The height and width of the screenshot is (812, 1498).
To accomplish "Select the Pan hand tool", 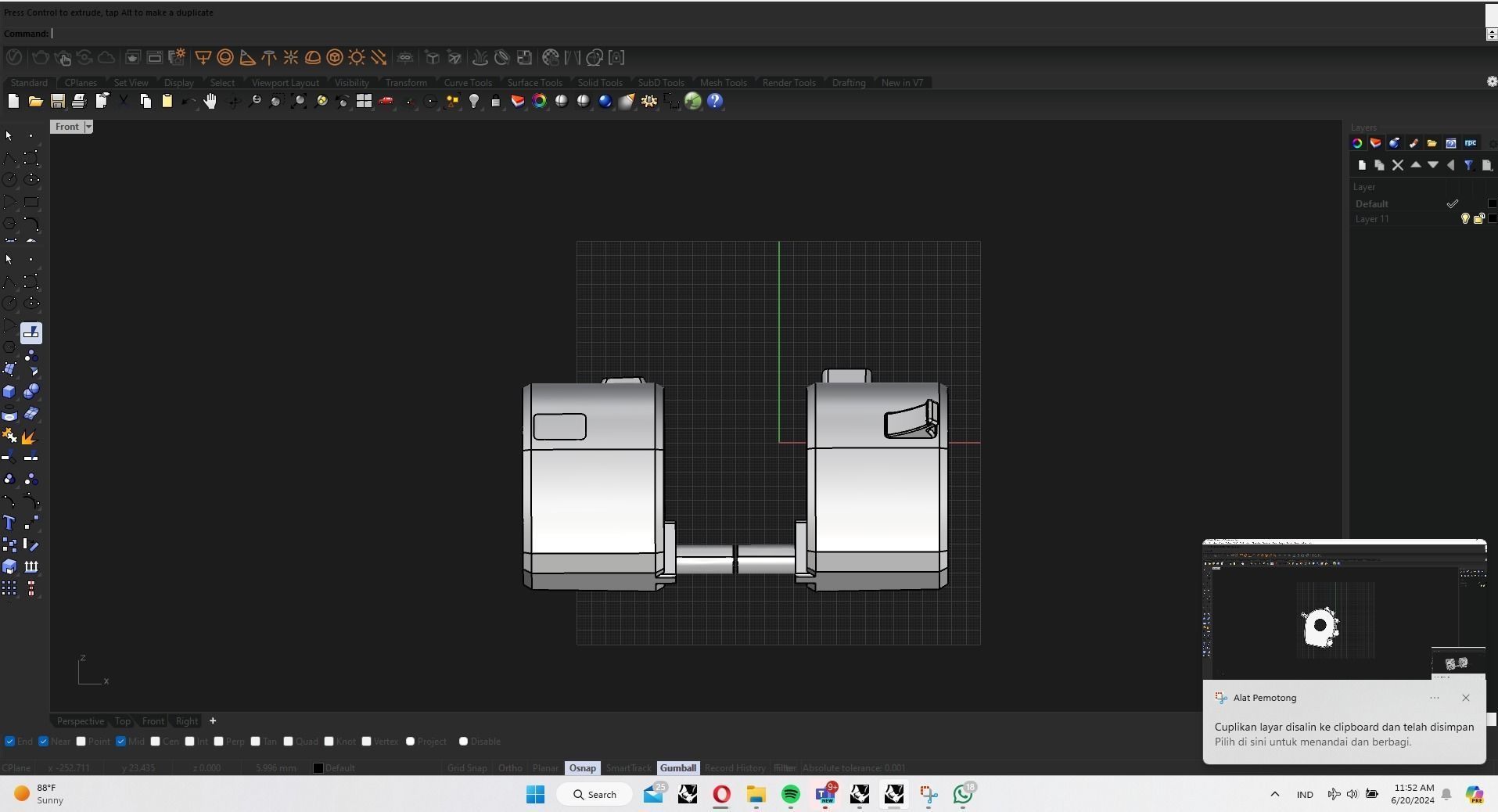I will tap(210, 102).
